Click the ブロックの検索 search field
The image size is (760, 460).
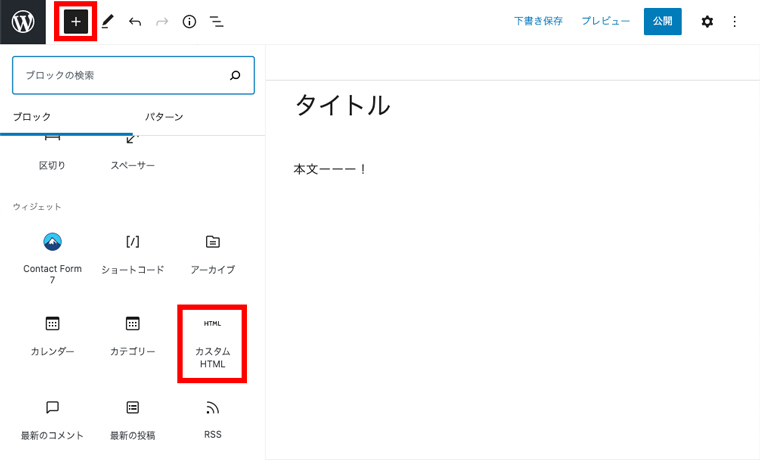[133, 75]
